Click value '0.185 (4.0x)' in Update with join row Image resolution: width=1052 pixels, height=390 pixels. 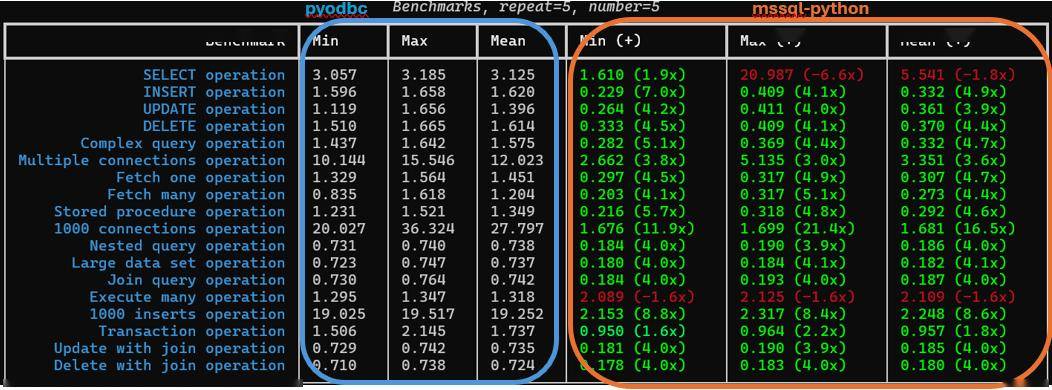pyautogui.click(x=953, y=348)
